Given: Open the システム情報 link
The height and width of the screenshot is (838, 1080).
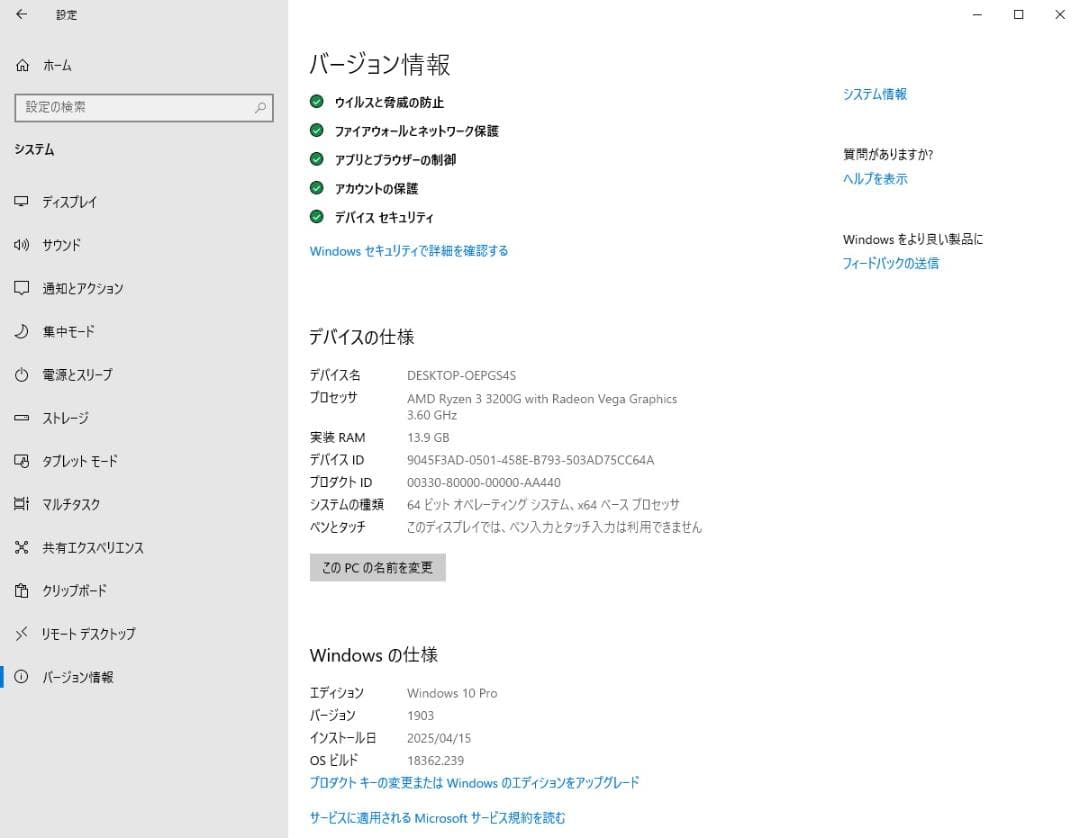Looking at the screenshot, I should point(874,94).
